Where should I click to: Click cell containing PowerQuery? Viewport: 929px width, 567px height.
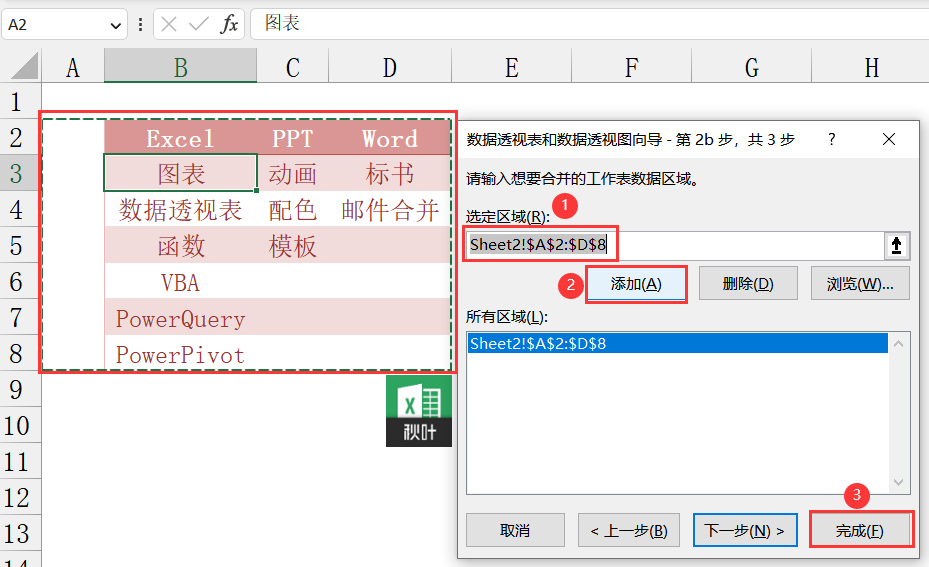[181, 318]
